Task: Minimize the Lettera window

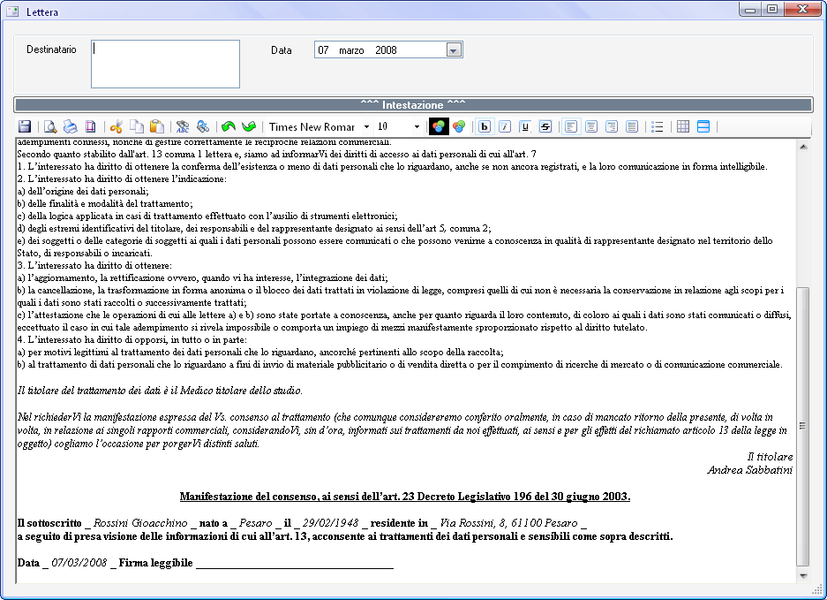Action: pyautogui.click(x=750, y=9)
